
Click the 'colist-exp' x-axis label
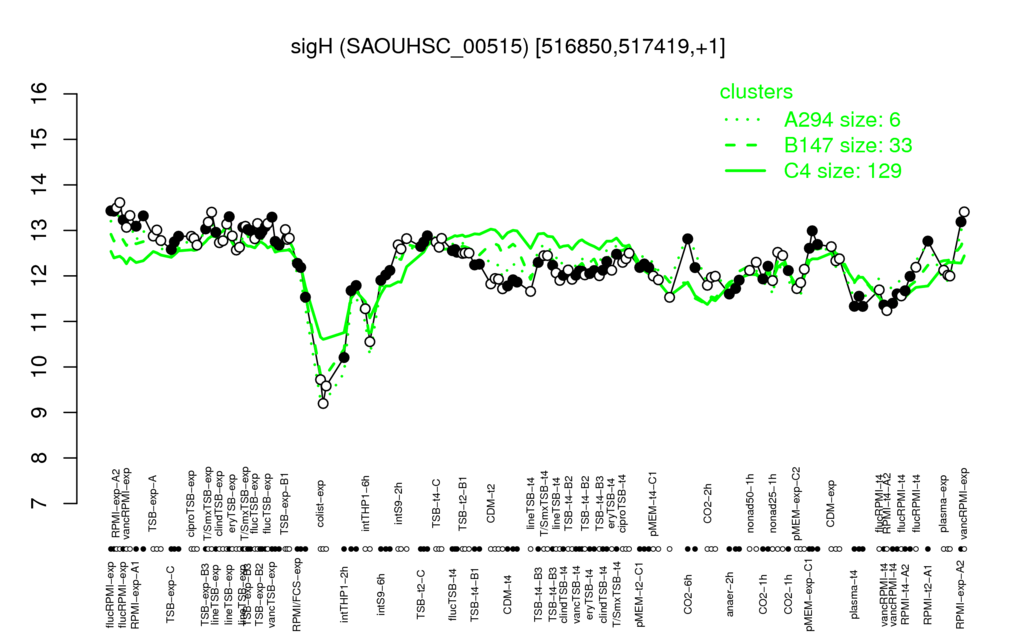tap(321, 503)
